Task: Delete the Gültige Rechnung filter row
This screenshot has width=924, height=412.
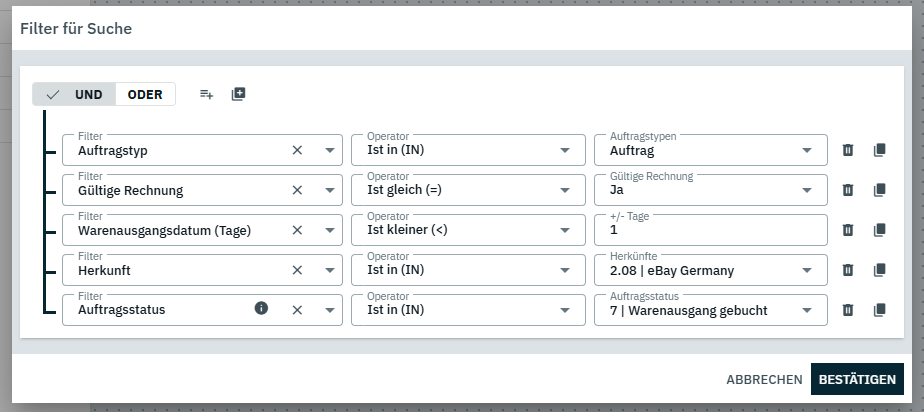Action: [x=848, y=190]
